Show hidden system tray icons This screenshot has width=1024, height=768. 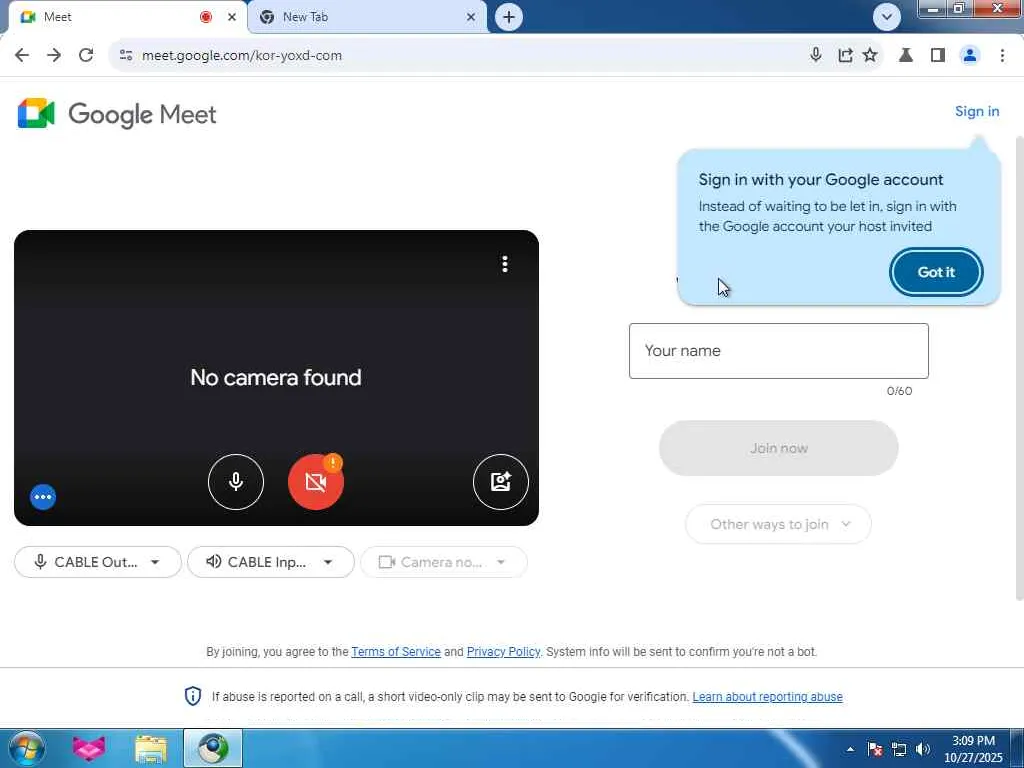pos(850,749)
